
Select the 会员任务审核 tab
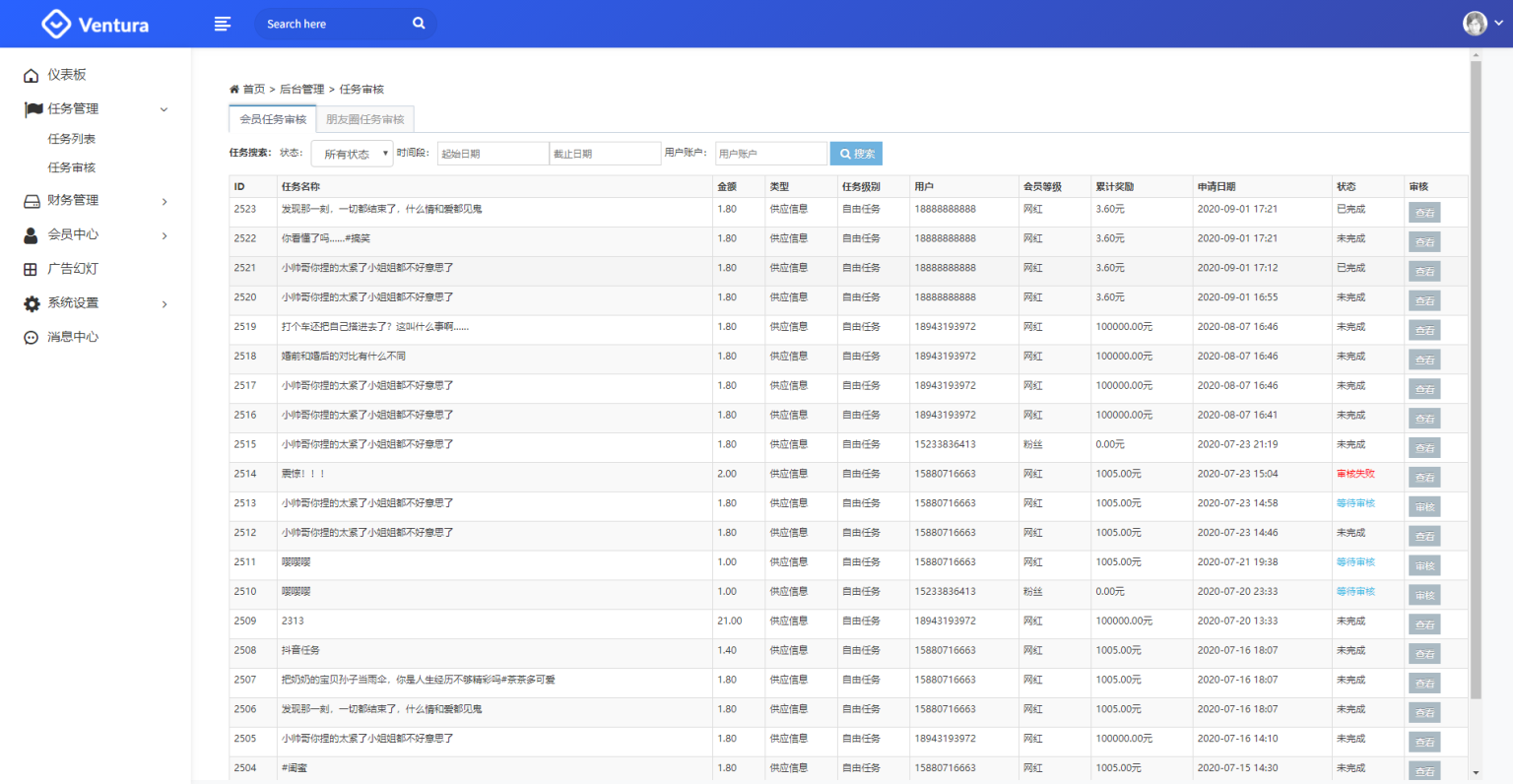[x=272, y=120]
